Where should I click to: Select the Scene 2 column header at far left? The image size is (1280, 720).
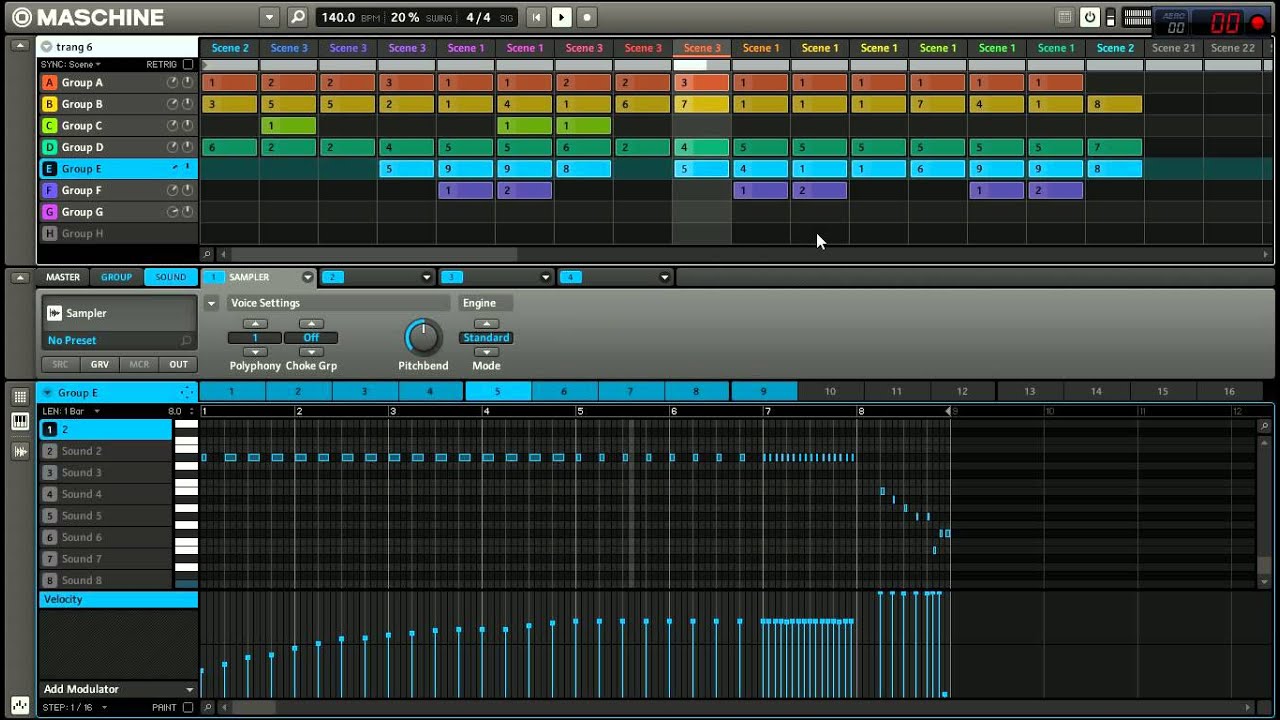click(229, 48)
